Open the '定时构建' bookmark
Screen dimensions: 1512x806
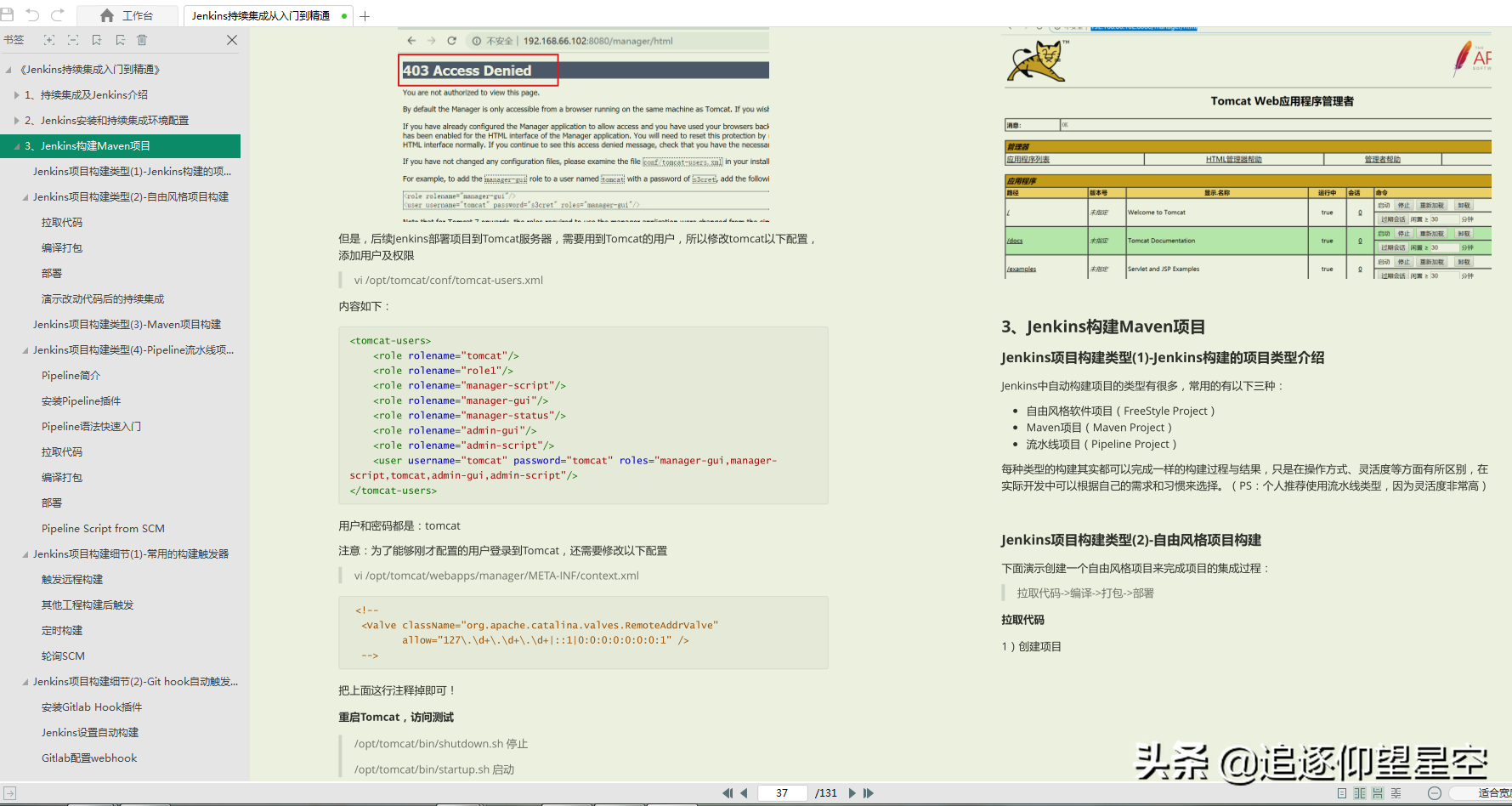pos(62,631)
